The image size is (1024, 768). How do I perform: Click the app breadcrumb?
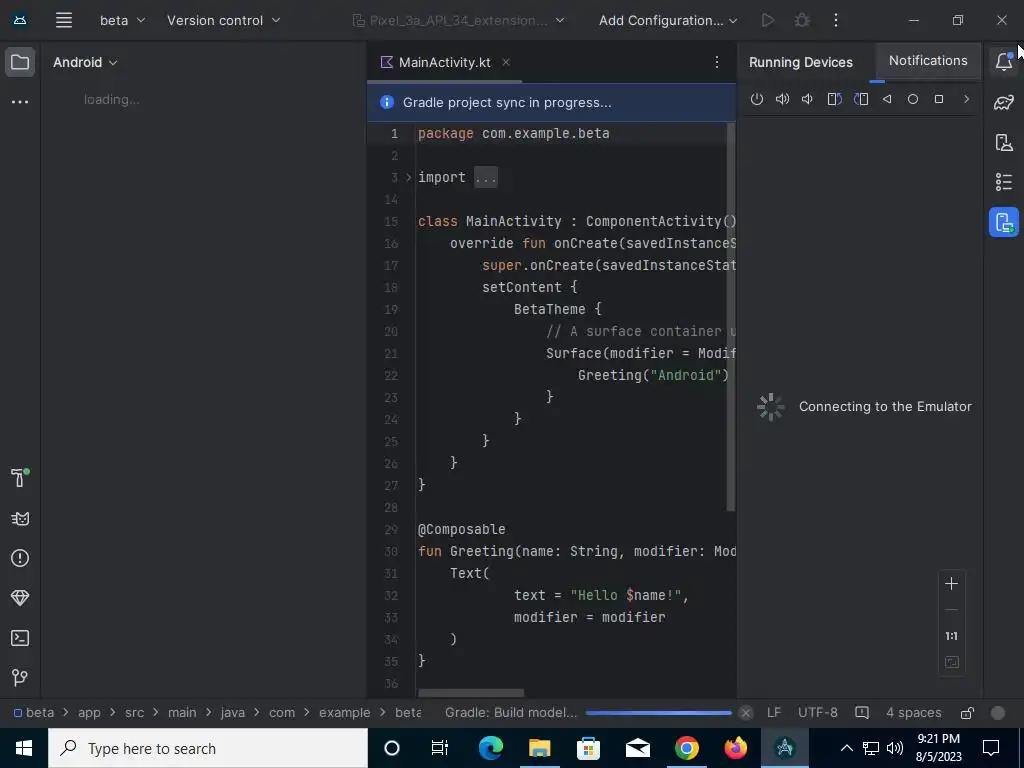click(x=89, y=712)
